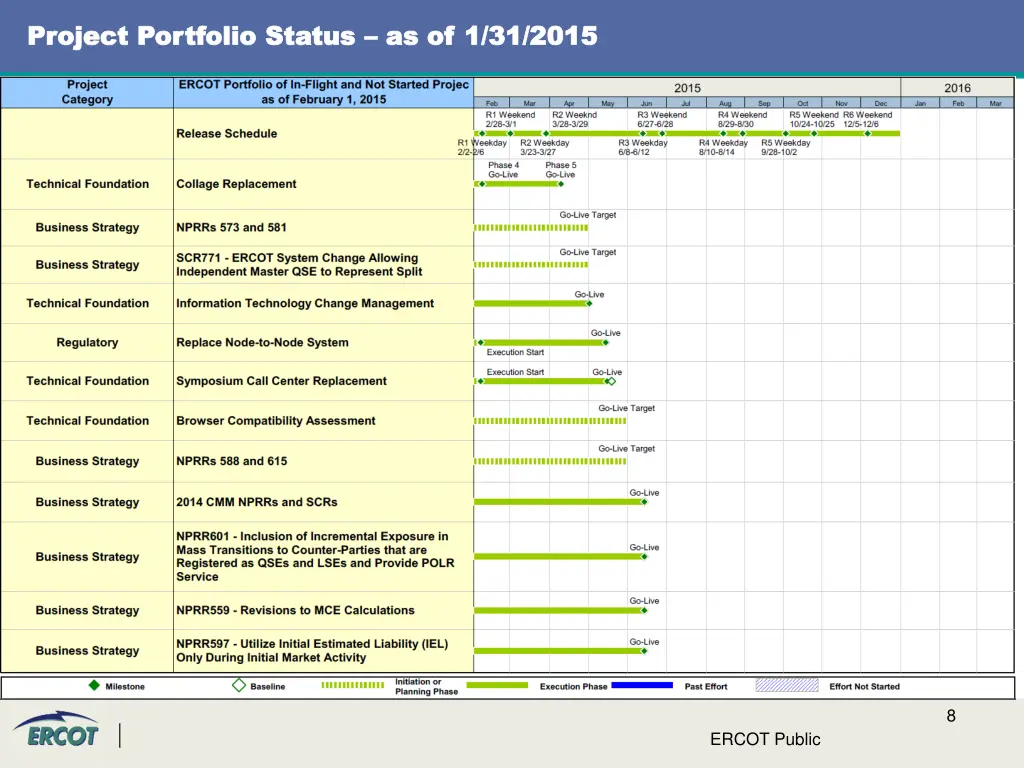Click the ERCOT logo
Screen dimensions: 1024x768
tap(57, 729)
